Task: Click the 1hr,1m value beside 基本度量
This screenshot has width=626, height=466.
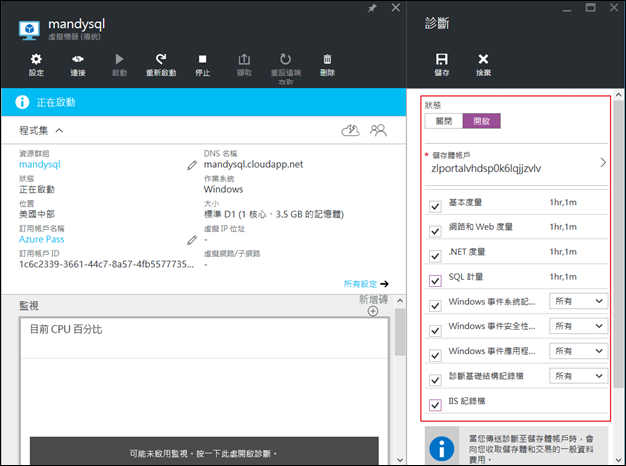Action: 563,202
